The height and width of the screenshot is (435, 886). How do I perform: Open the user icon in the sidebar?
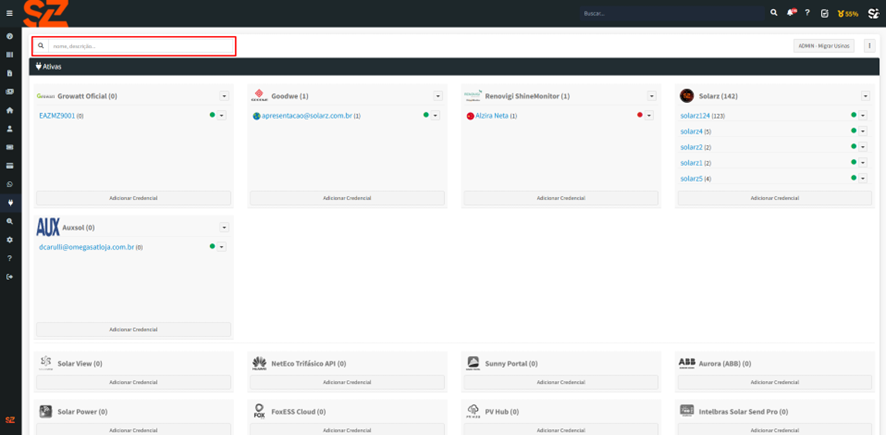pyautogui.click(x=10, y=129)
